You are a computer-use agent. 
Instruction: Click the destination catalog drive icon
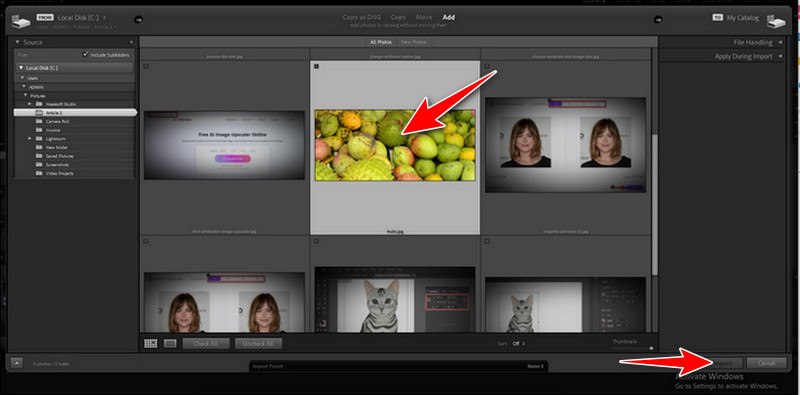[x=776, y=22]
